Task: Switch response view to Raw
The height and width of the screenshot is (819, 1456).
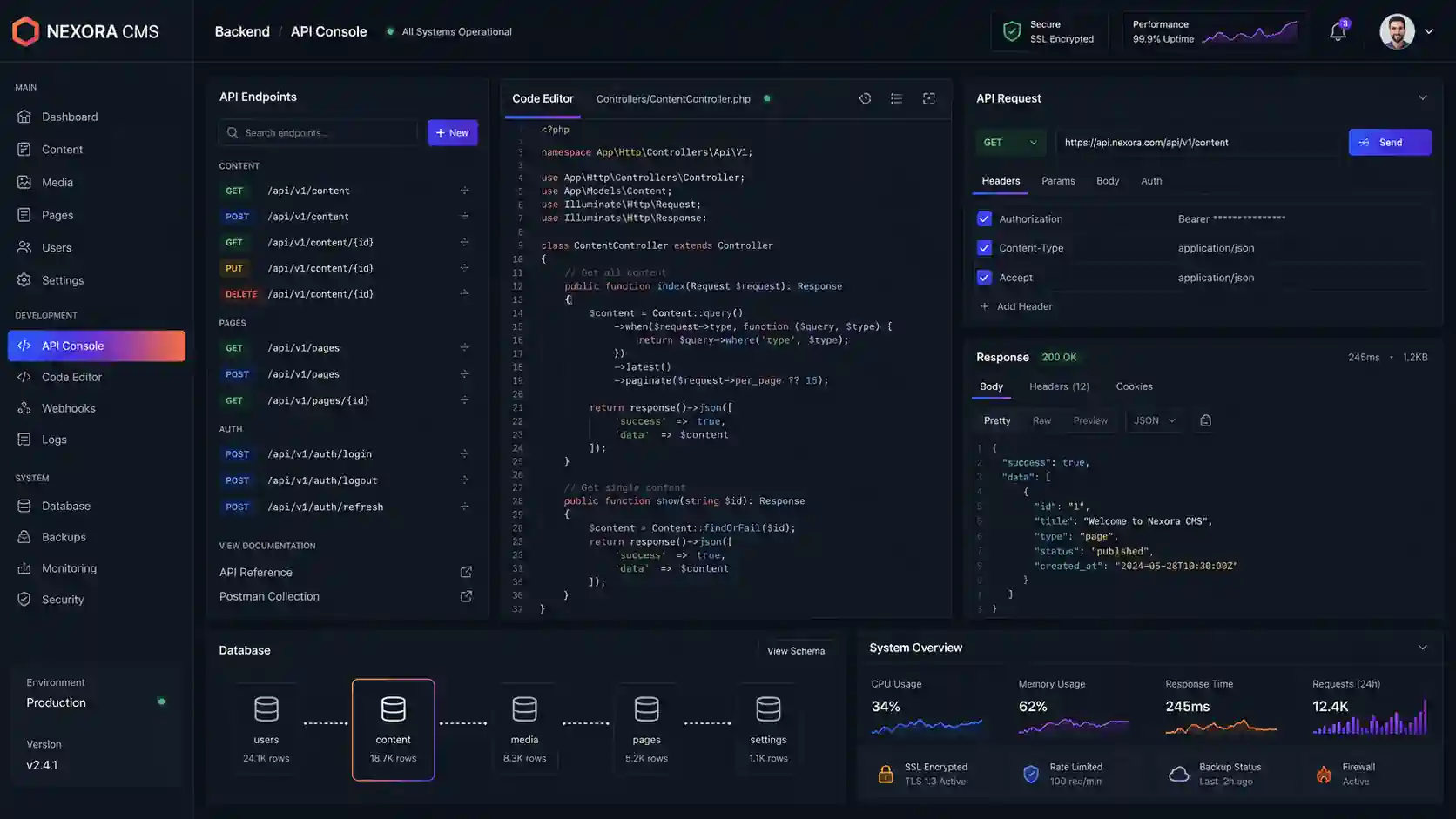Action: point(1041,420)
